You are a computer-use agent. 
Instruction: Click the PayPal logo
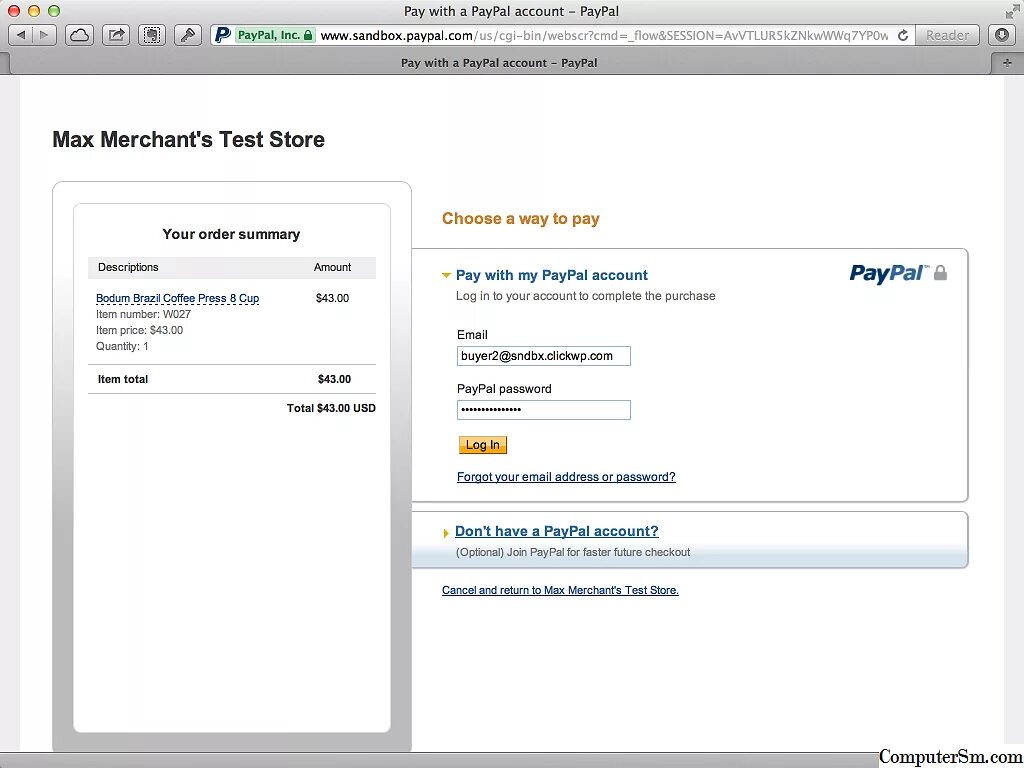[x=889, y=274]
